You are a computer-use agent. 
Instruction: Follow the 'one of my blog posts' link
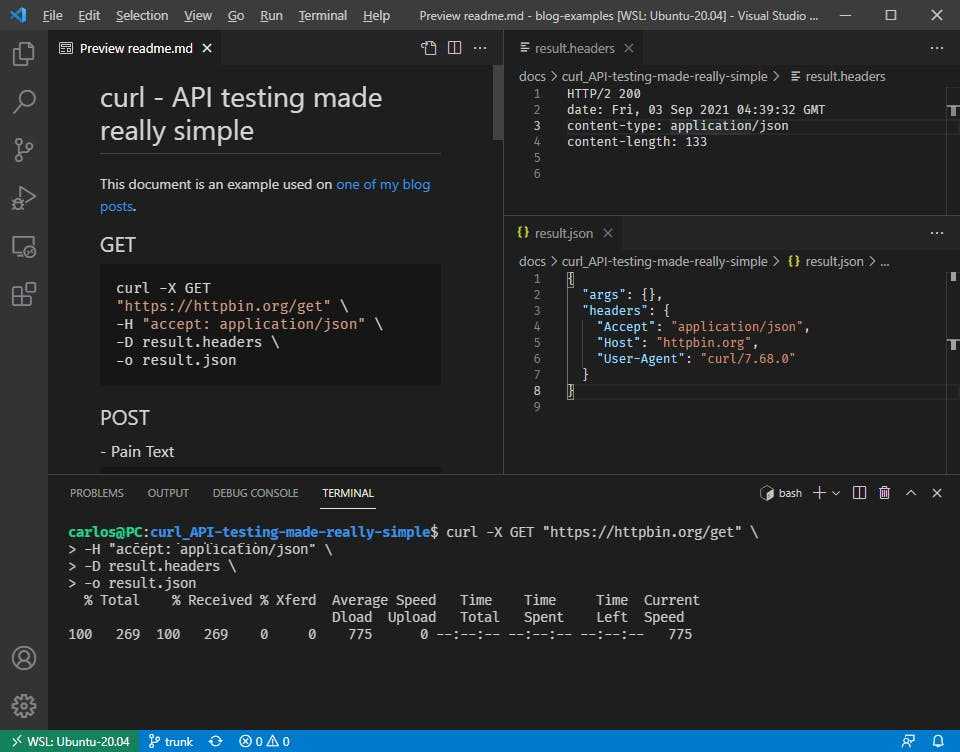(x=383, y=185)
